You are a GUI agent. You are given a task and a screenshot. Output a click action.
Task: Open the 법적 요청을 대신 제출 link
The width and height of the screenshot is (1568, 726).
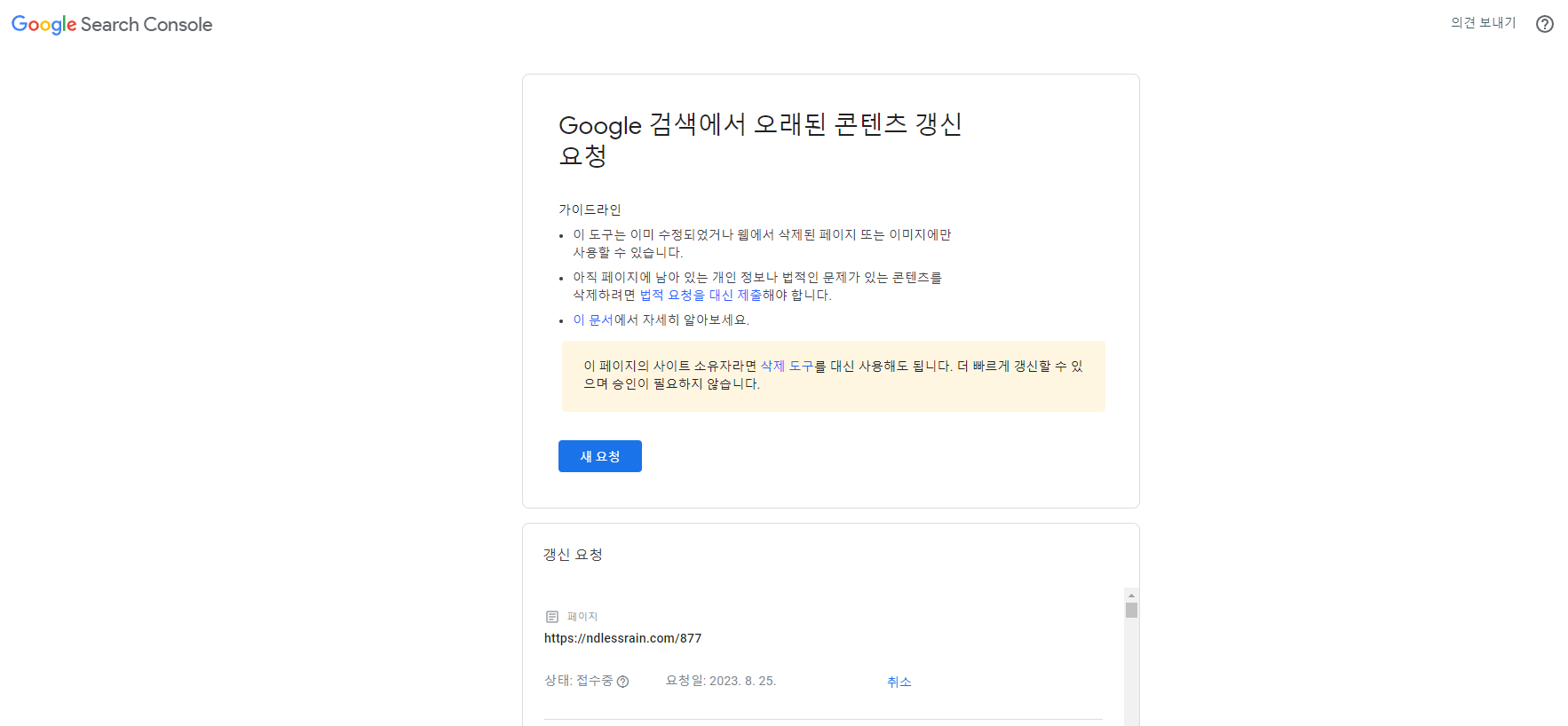click(701, 296)
